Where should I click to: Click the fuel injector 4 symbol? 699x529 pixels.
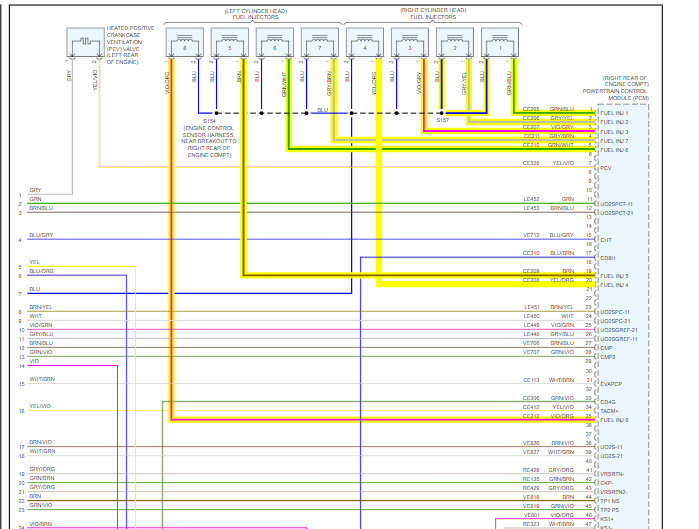point(365,42)
